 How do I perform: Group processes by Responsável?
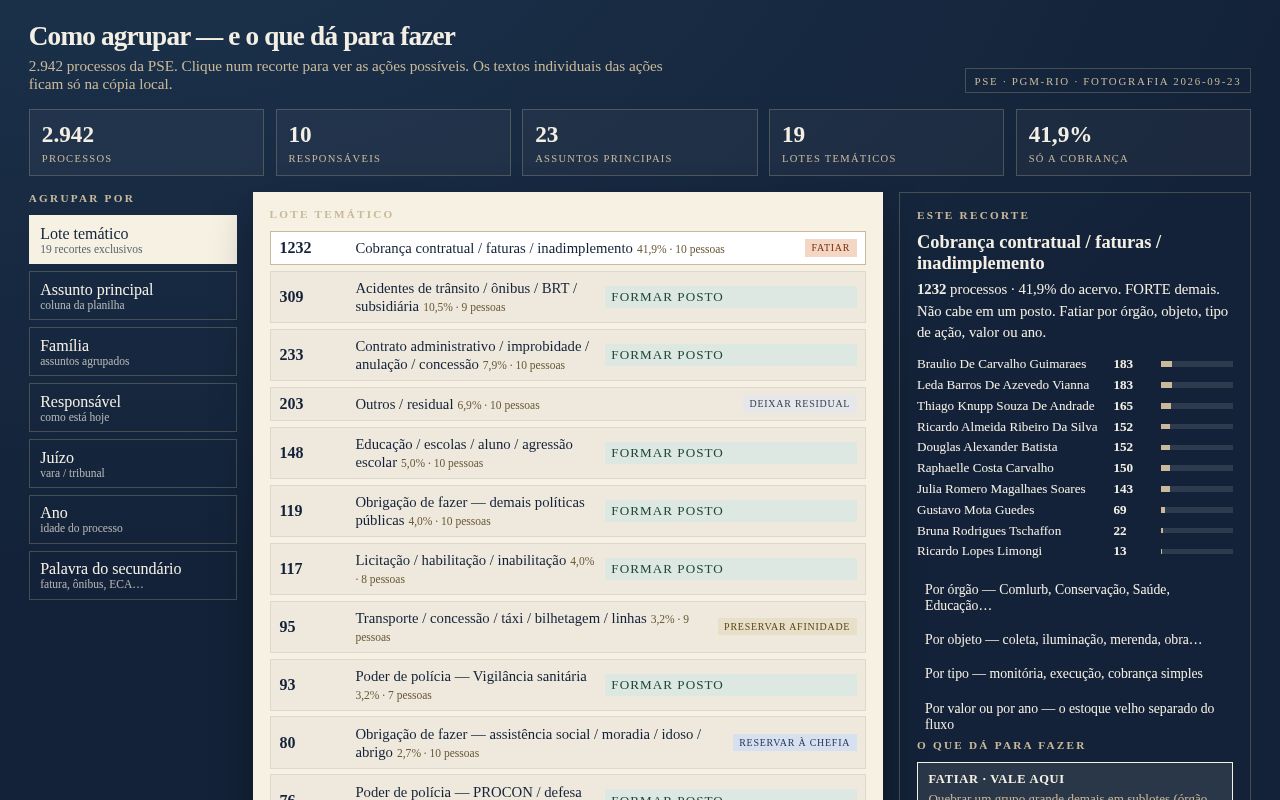pyautogui.click(x=133, y=408)
